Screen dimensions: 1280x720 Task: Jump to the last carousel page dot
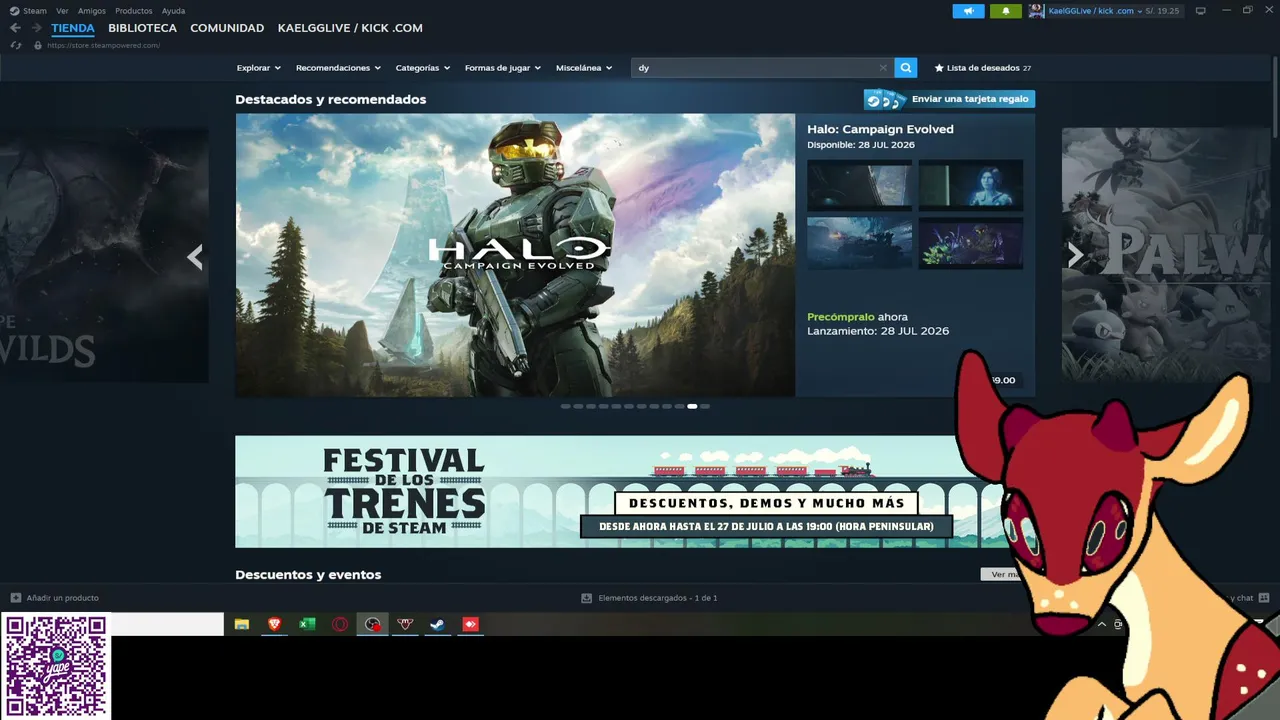coord(705,407)
